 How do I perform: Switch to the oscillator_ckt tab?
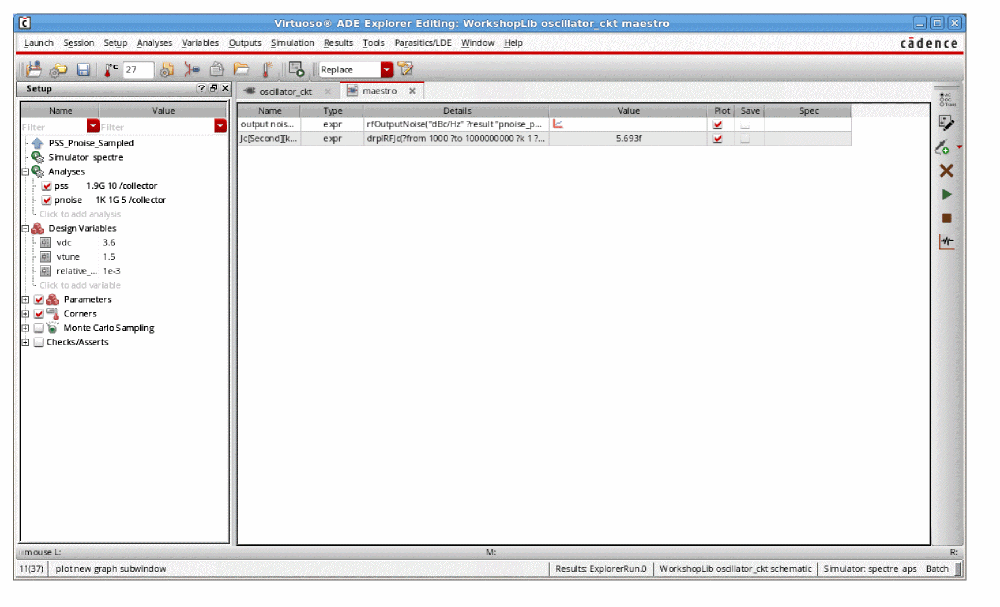click(x=286, y=91)
